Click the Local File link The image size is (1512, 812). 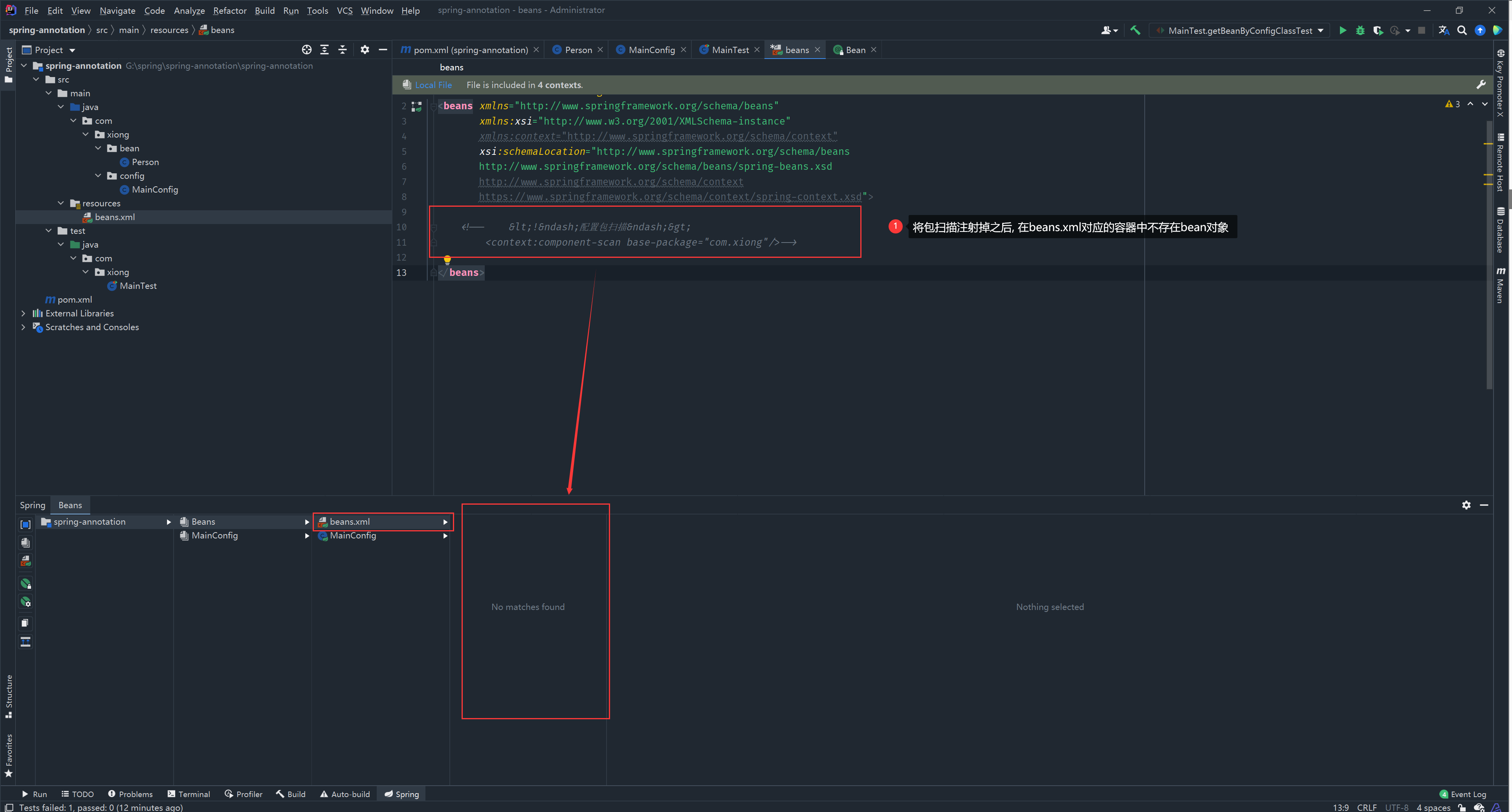tap(433, 85)
